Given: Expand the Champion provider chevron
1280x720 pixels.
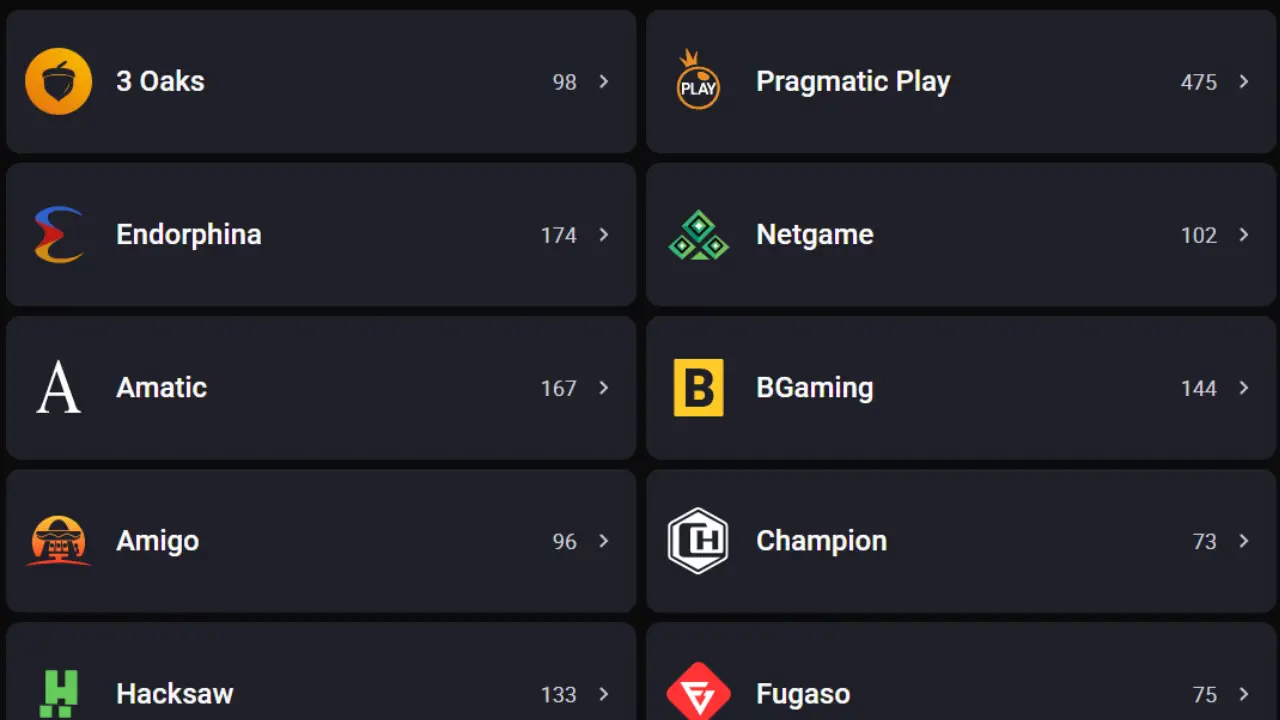Looking at the screenshot, I should coord(1244,541).
